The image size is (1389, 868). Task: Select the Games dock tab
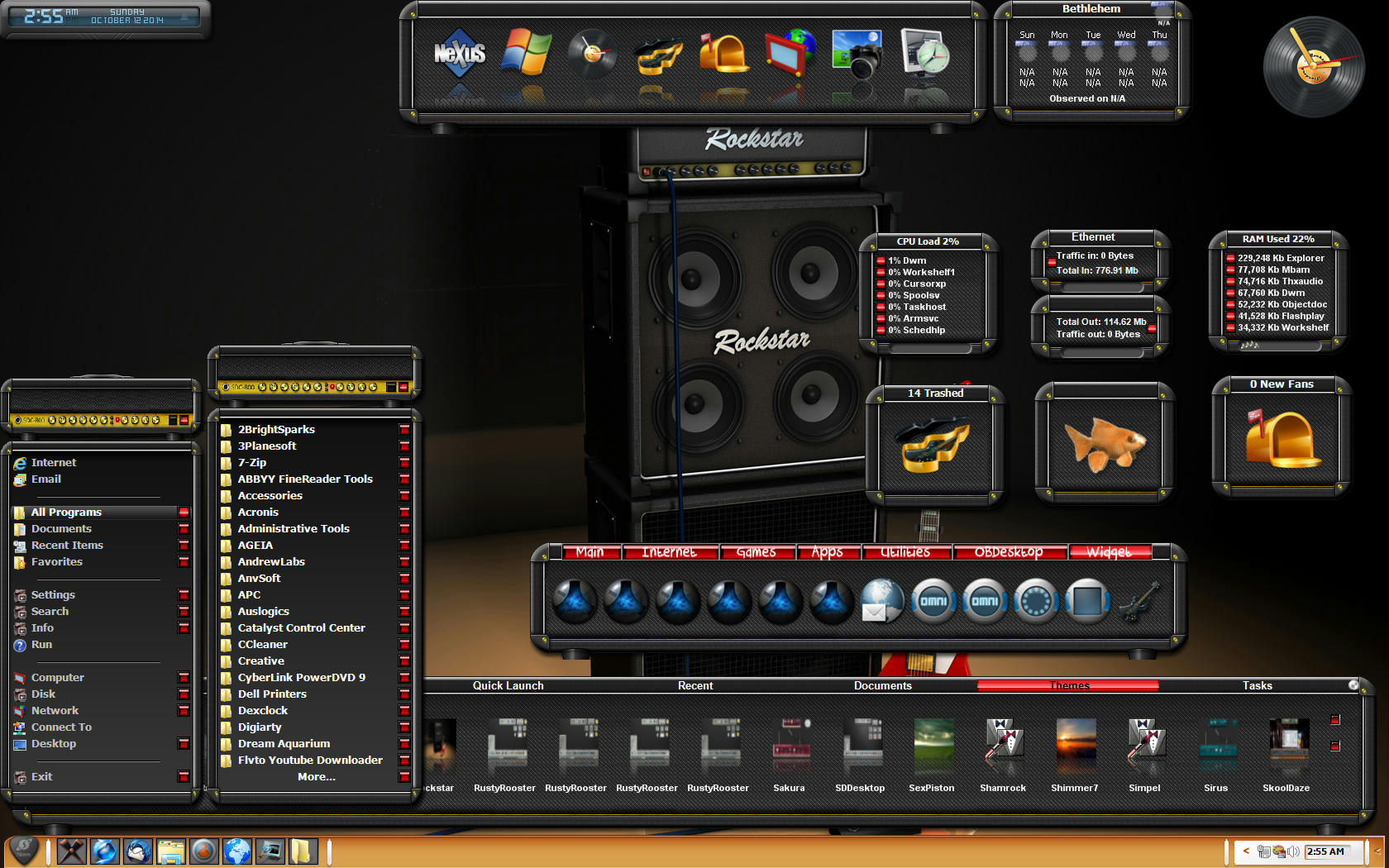[757, 552]
